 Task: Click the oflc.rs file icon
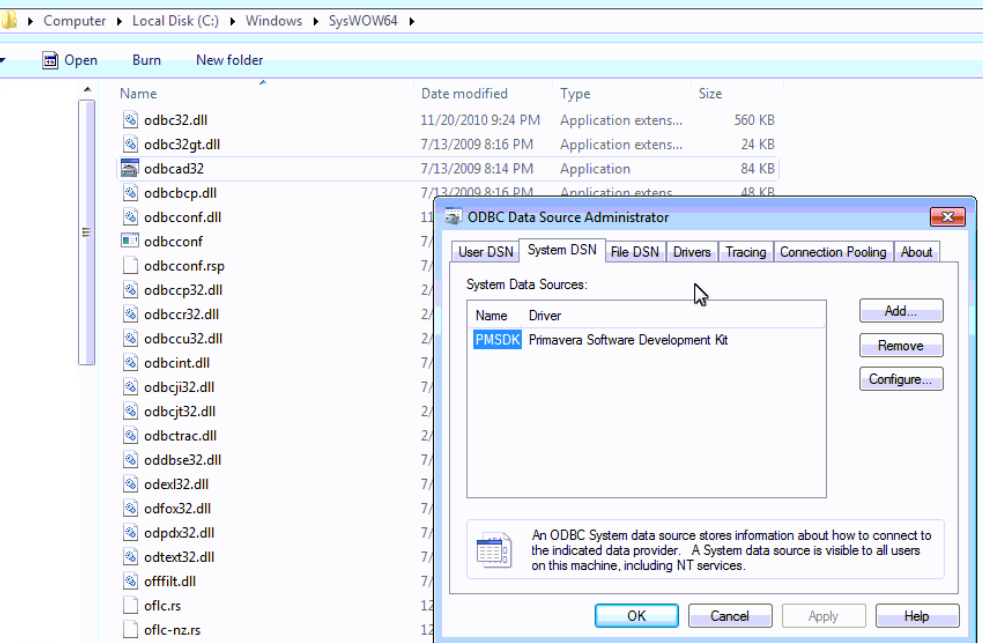129,605
